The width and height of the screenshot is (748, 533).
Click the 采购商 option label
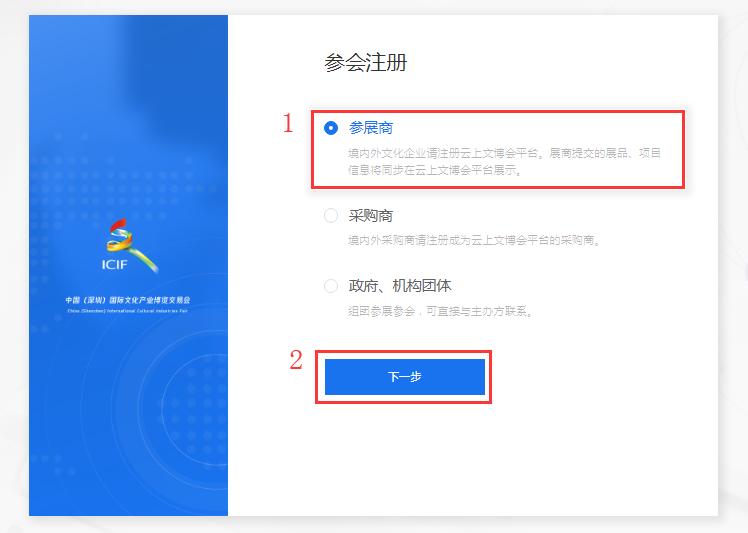[x=371, y=216]
